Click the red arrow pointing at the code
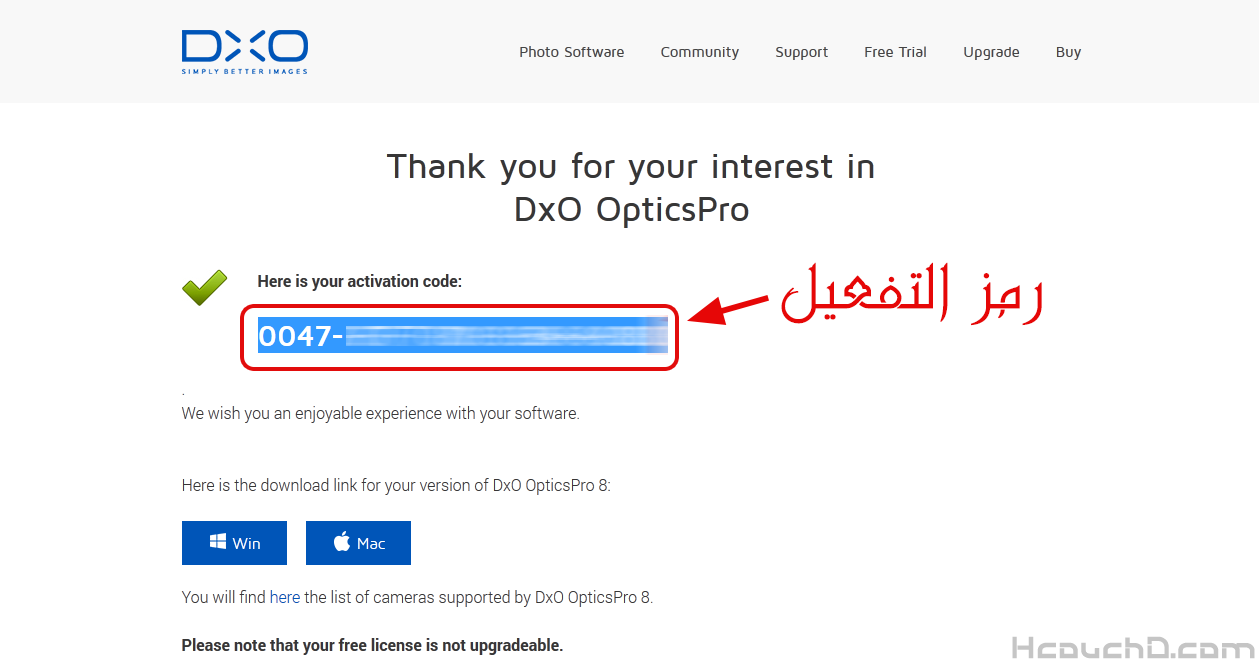The image size is (1259, 662). [726, 307]
